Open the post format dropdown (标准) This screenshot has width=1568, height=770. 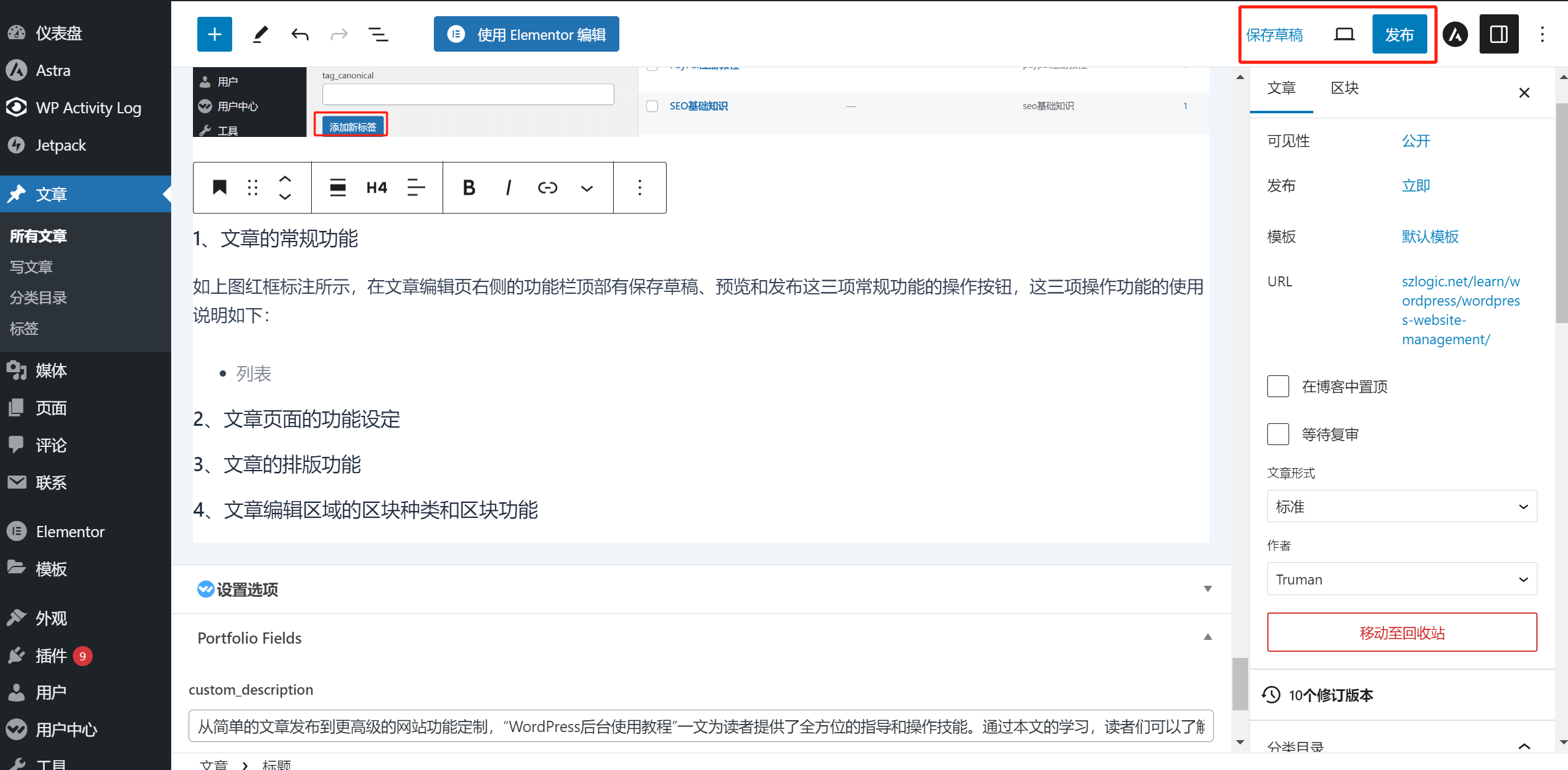pos(1402,507)
